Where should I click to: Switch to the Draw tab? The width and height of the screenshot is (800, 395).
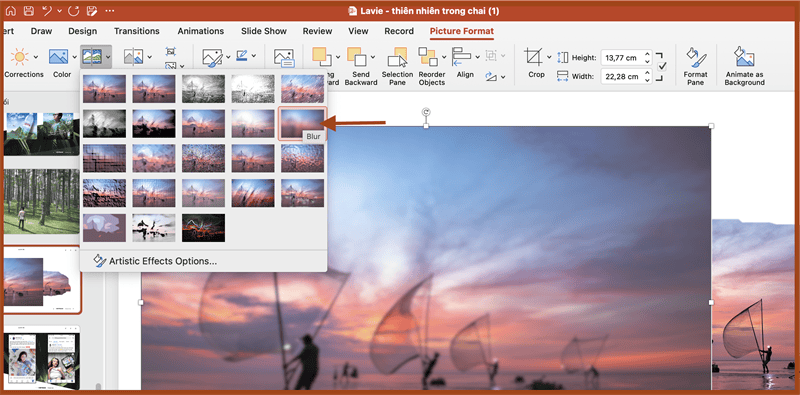tap(41, 31)
